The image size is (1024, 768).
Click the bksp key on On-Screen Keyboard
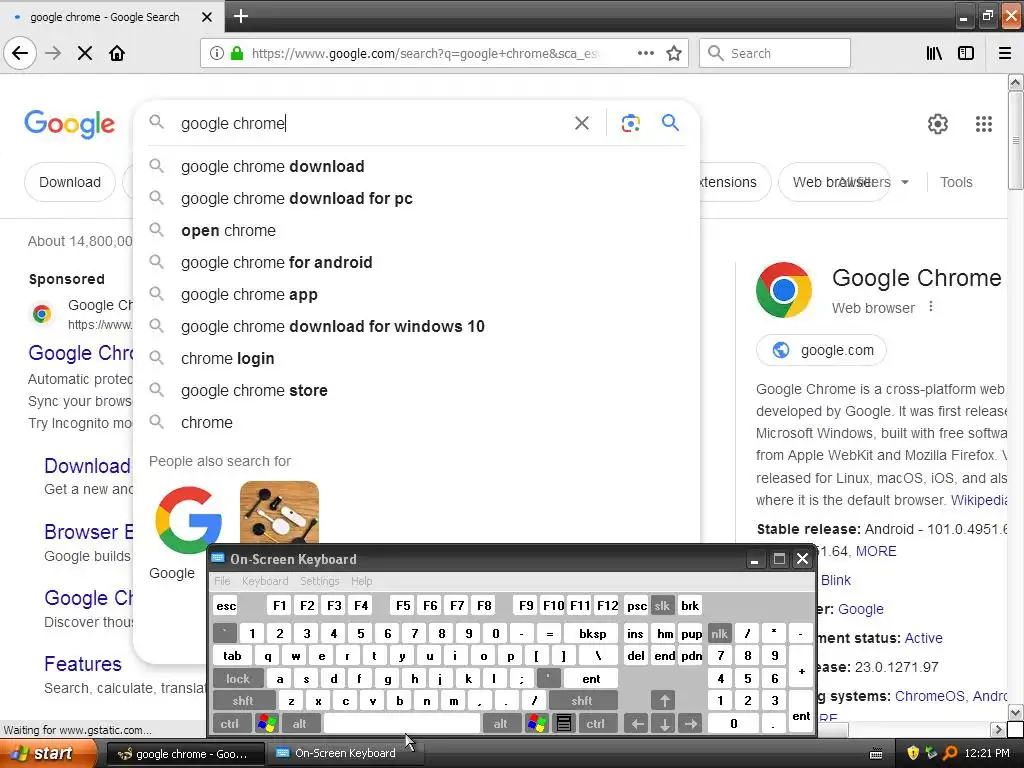pos(592,633)
